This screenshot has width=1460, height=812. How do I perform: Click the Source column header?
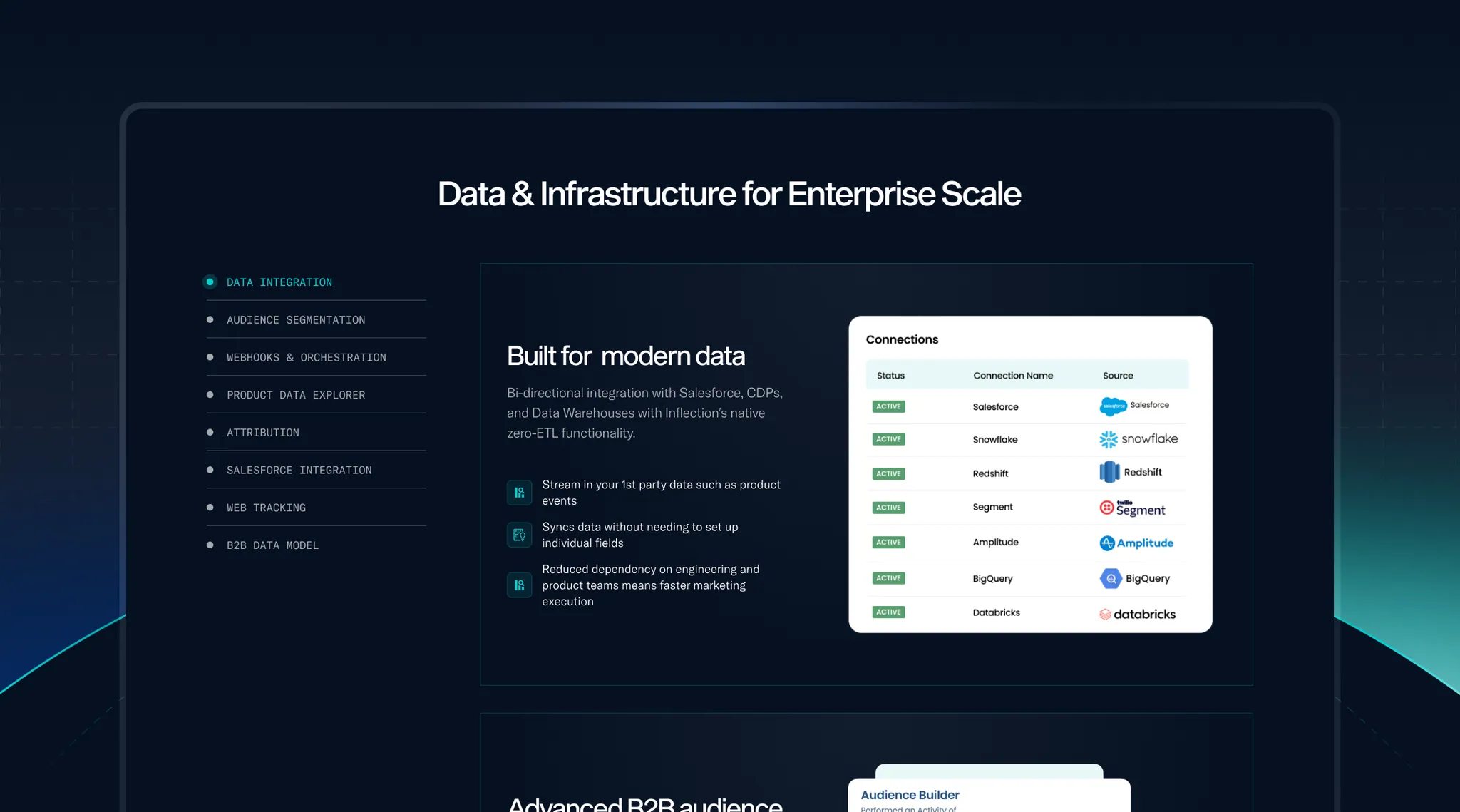pos(1118,376)
